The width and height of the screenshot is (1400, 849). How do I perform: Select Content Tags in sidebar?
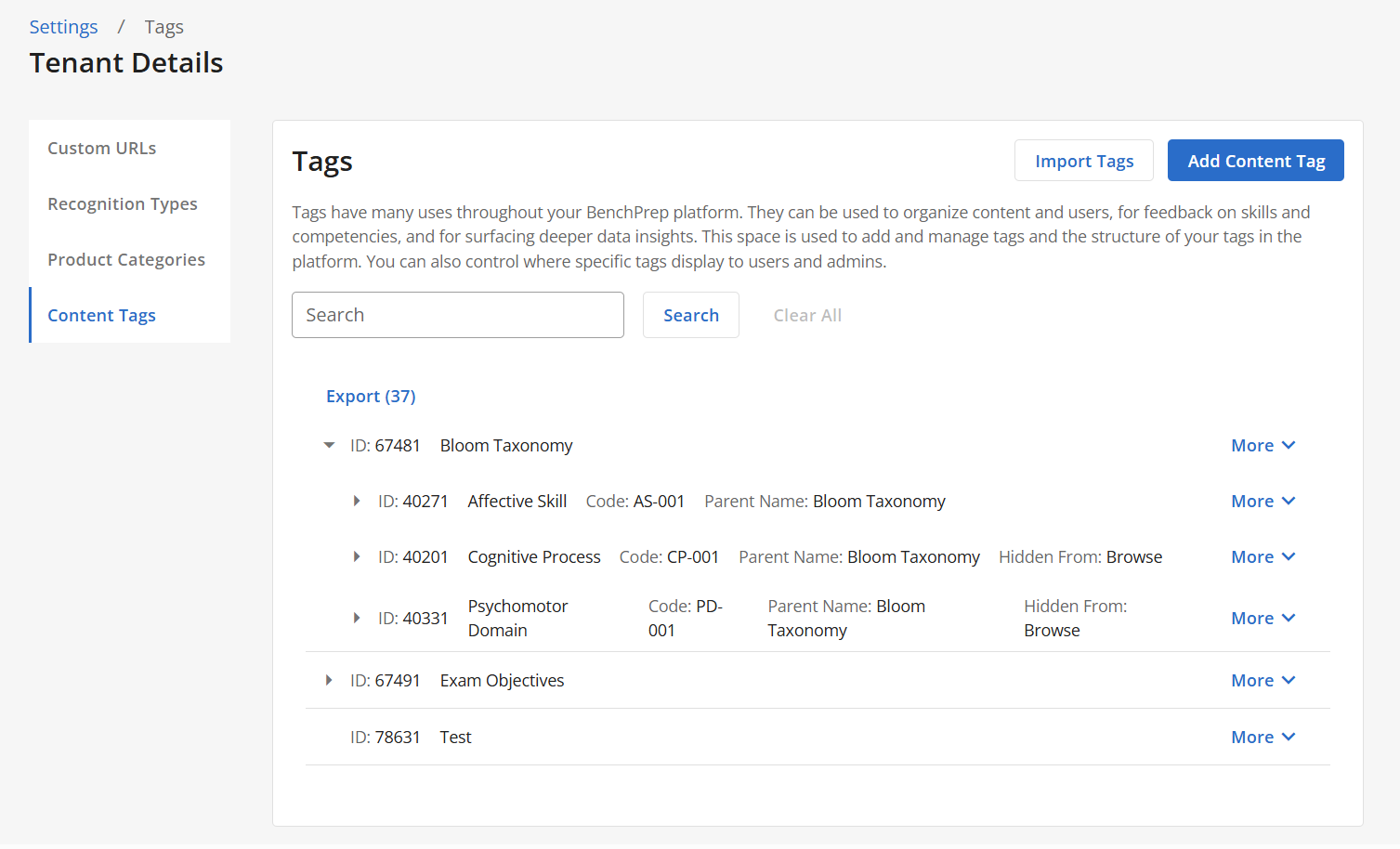130,315
